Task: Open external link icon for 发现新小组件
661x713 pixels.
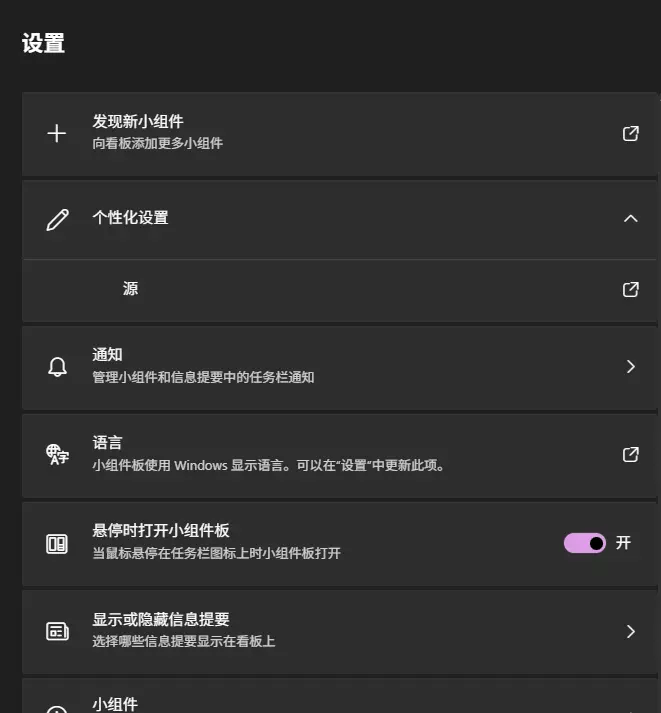Action: click(630, 133)
